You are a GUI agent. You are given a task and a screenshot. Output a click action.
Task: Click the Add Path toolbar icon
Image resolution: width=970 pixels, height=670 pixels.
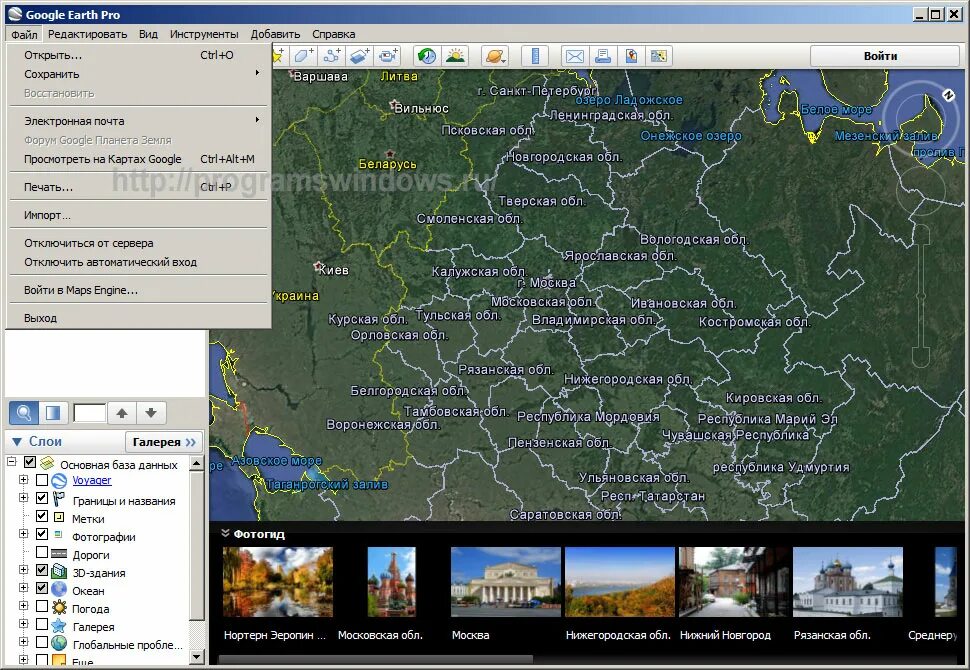(332, 56)
